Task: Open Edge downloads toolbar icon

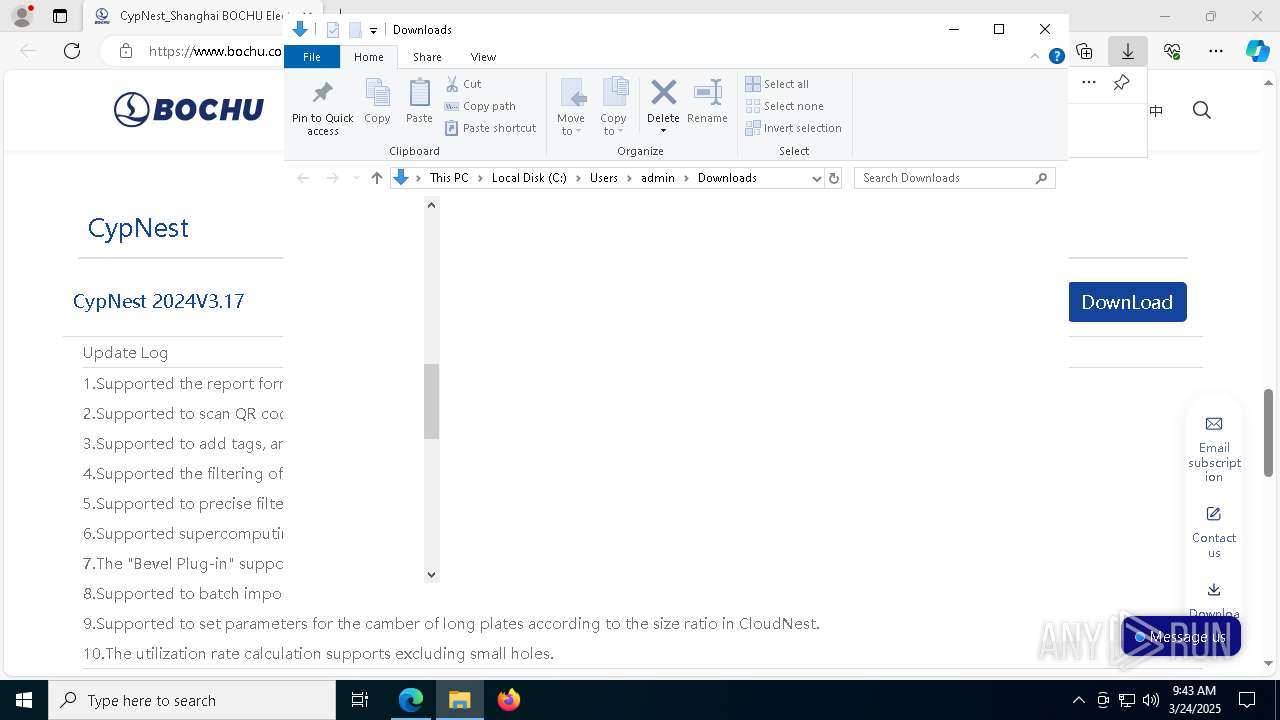Action: tap(1128, 51)
